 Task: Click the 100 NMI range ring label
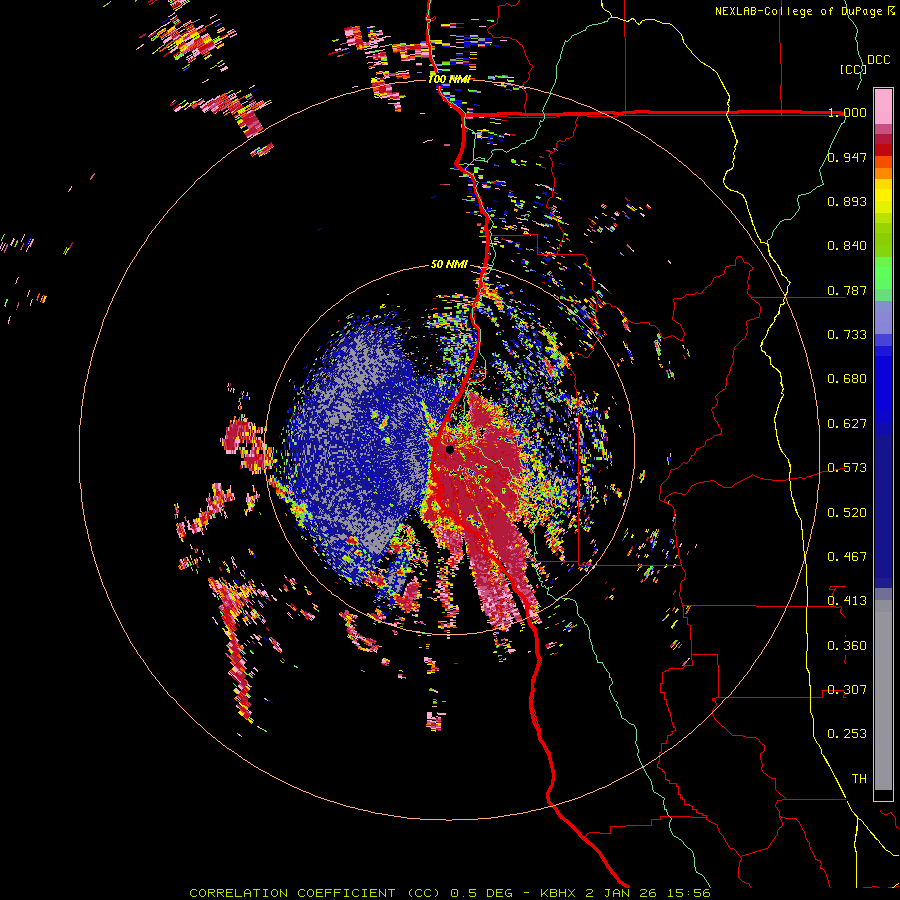(x=449, y=79)
